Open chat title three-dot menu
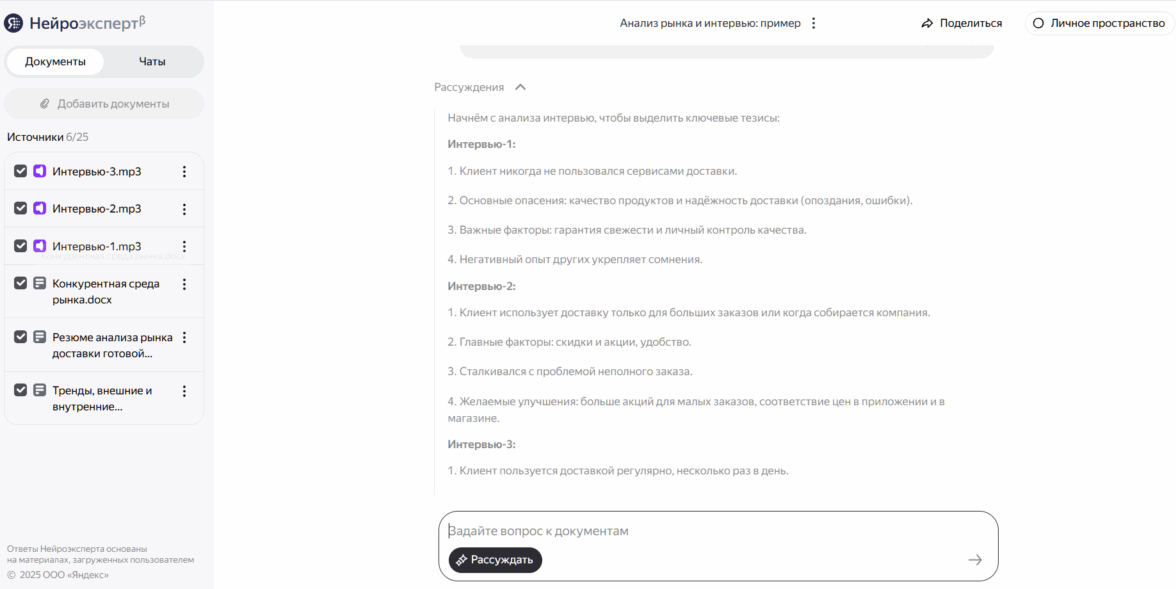This screenshot has height=589, width=1176. tap(813, 23)
